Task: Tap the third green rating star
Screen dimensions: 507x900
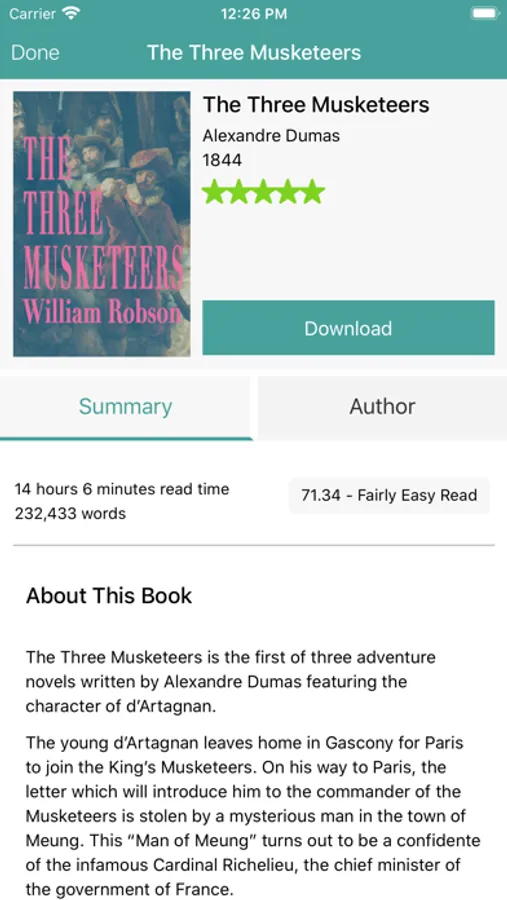Action: pos(264,192)
